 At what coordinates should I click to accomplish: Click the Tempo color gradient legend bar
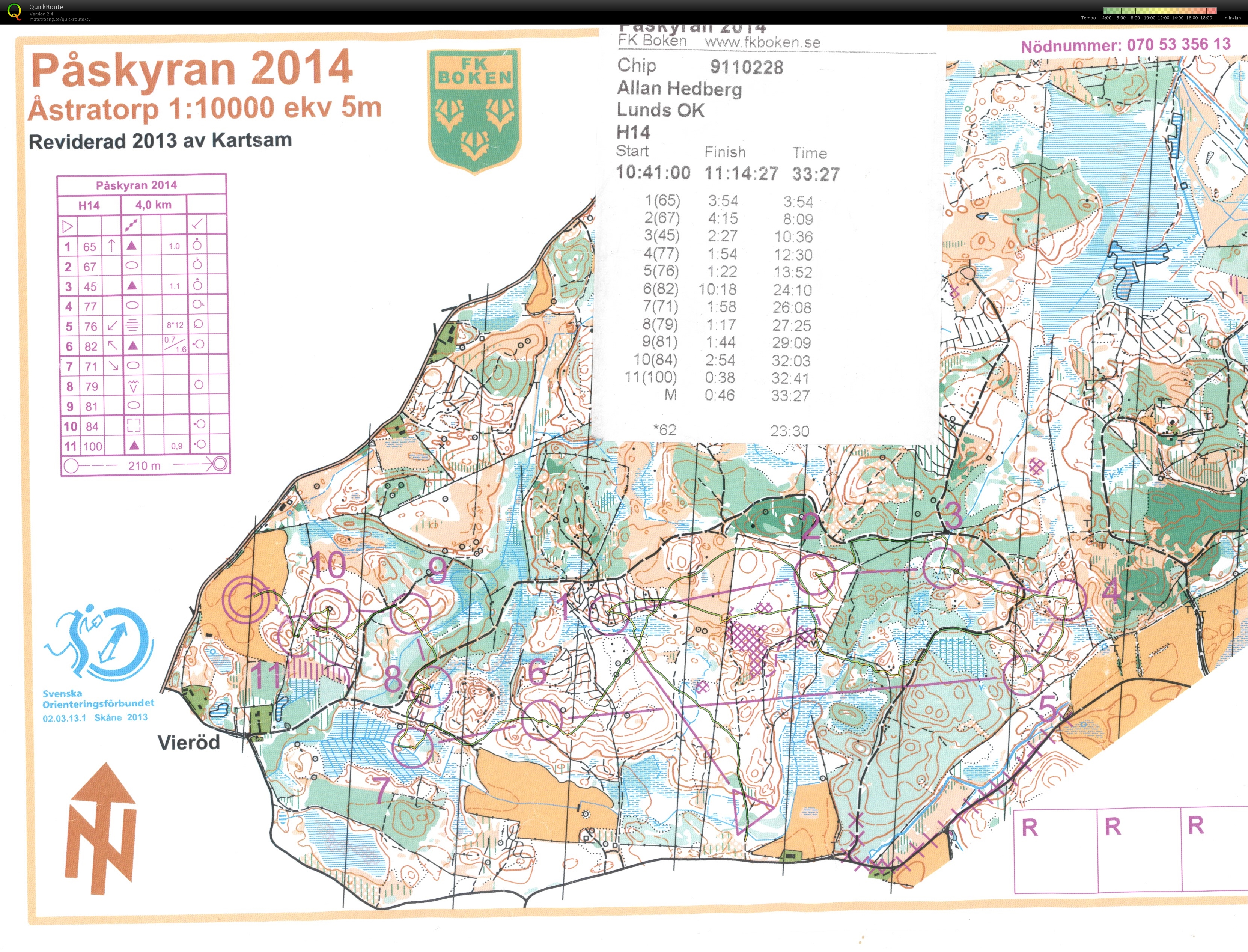1160,10
